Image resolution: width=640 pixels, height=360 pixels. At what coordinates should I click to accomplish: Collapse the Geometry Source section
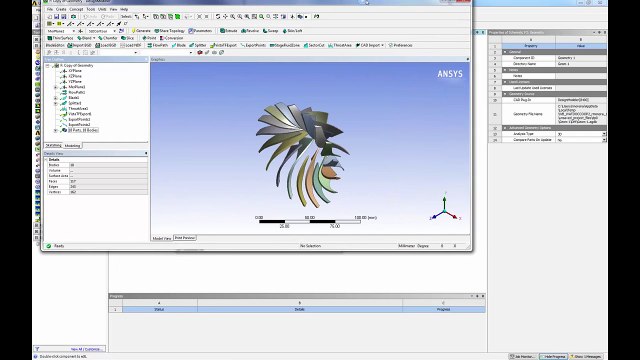[505, 94]
